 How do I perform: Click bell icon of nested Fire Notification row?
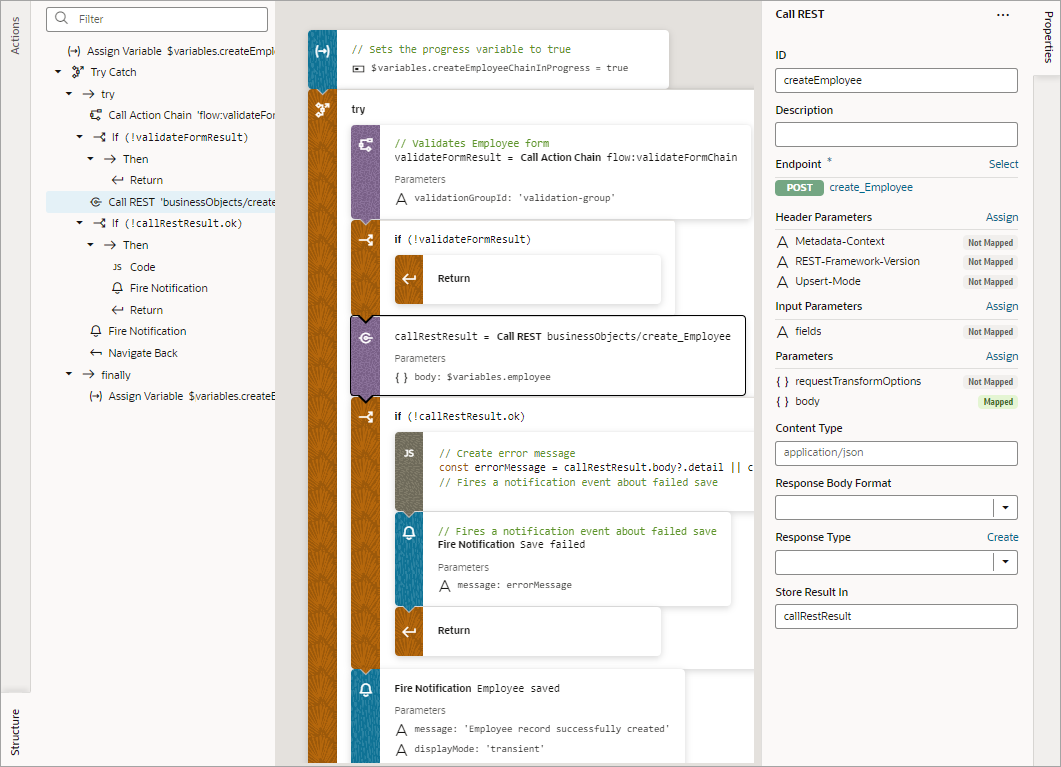[x=117, y=288]
